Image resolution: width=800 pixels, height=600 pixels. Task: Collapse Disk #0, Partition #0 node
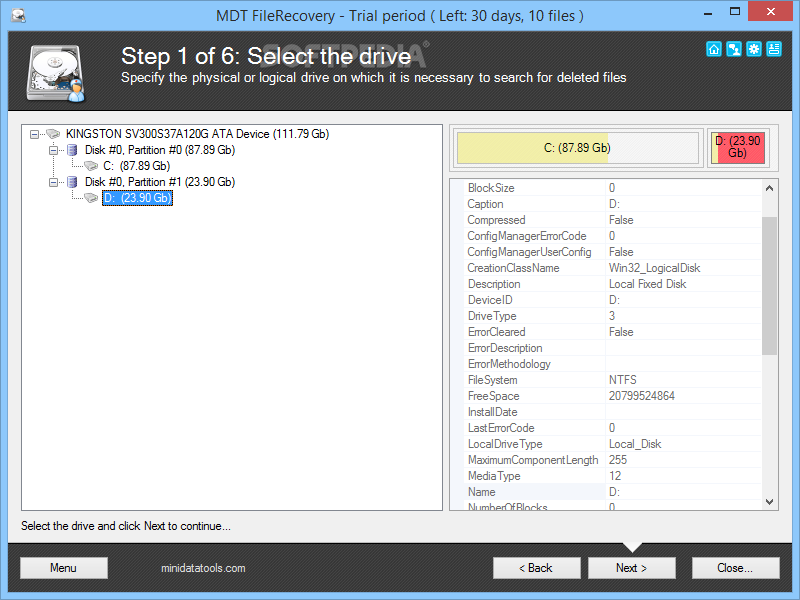tap(53, 150)
